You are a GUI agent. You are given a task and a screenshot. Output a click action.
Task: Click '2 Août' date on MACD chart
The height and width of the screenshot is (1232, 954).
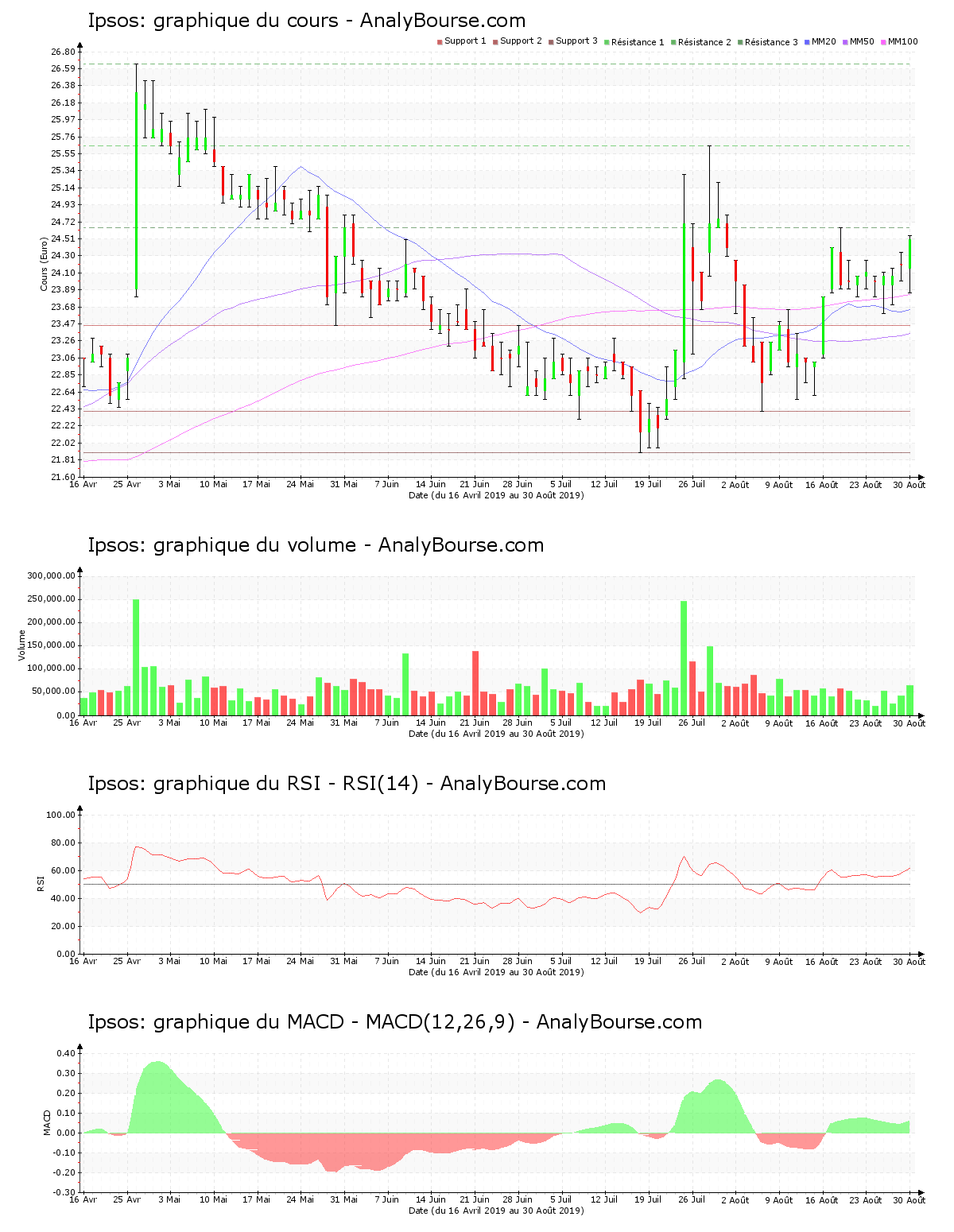pos(735,1200)
